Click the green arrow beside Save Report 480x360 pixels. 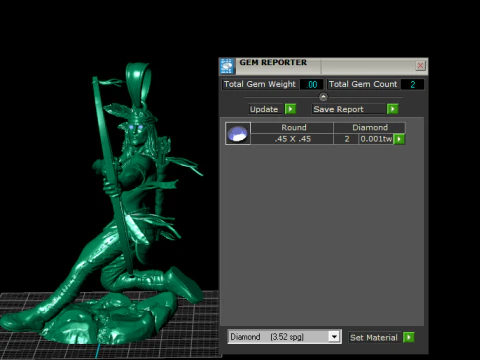392,109
